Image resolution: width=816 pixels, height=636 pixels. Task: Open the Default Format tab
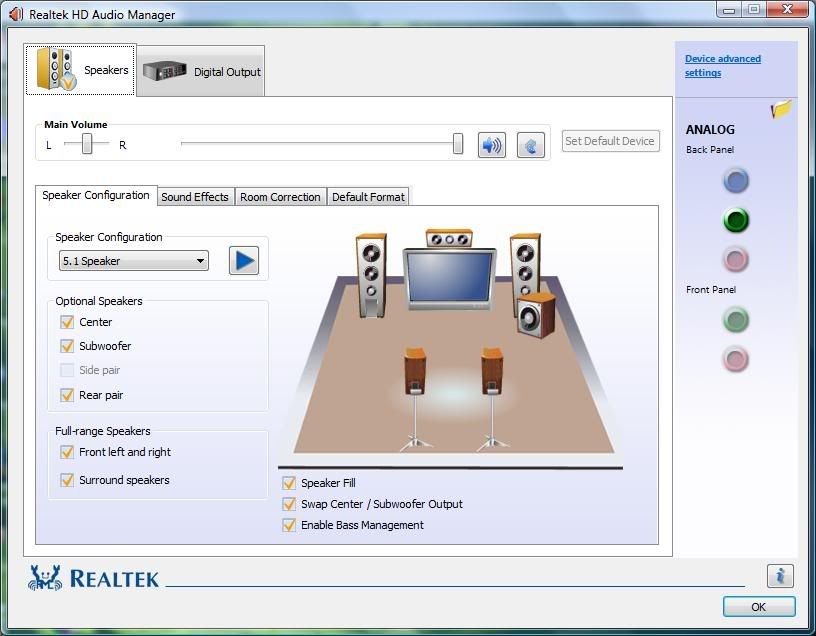tap(368, 197)
